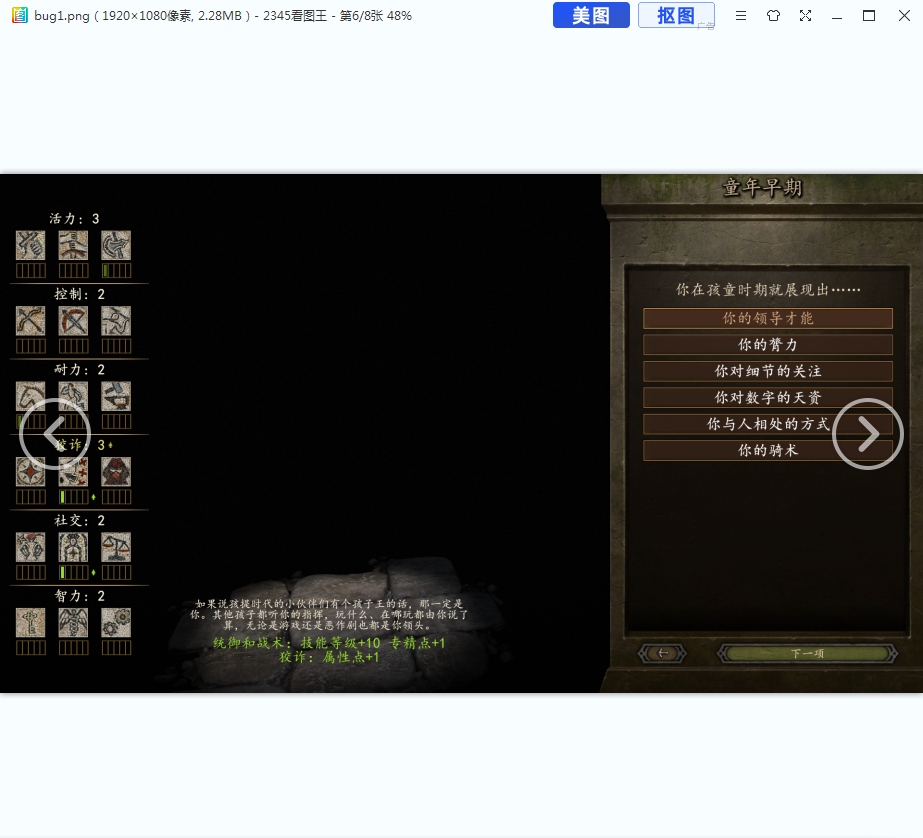
Task: Click the Scouting compass icon under 狡诈
Action: point(31,472)
